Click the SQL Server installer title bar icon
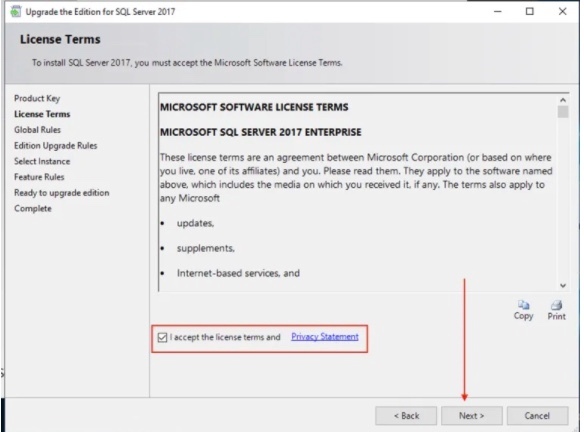The height and width of the screenshot is (432, 584). (x=16, y=12)
